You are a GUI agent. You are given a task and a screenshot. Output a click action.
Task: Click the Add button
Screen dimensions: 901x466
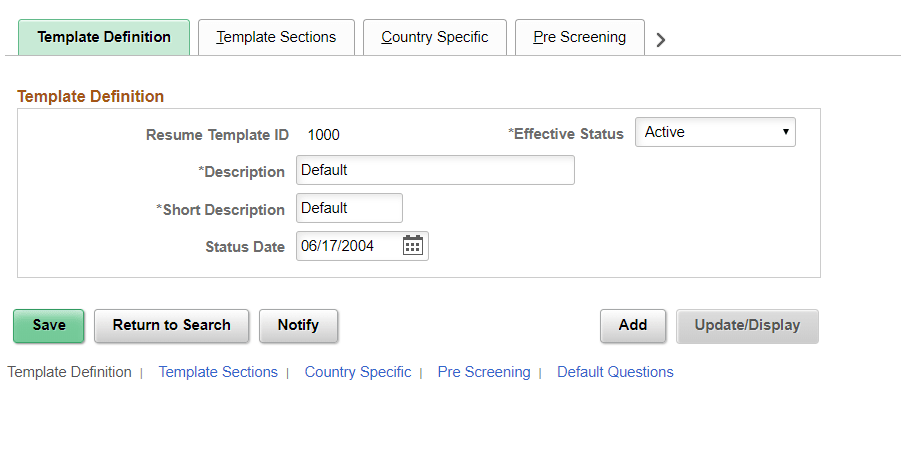coord(633,326)
